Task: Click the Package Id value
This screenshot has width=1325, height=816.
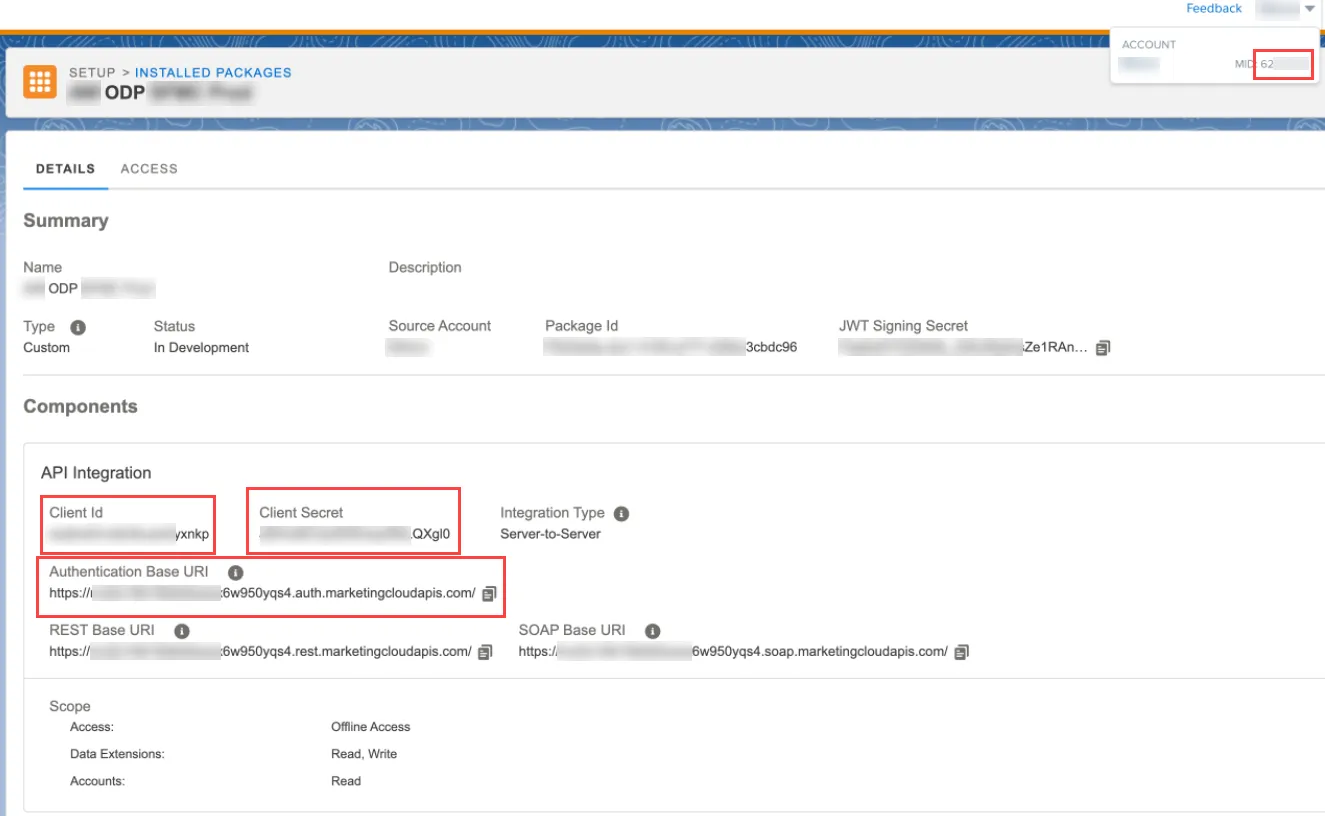Action: click(671, 348)
